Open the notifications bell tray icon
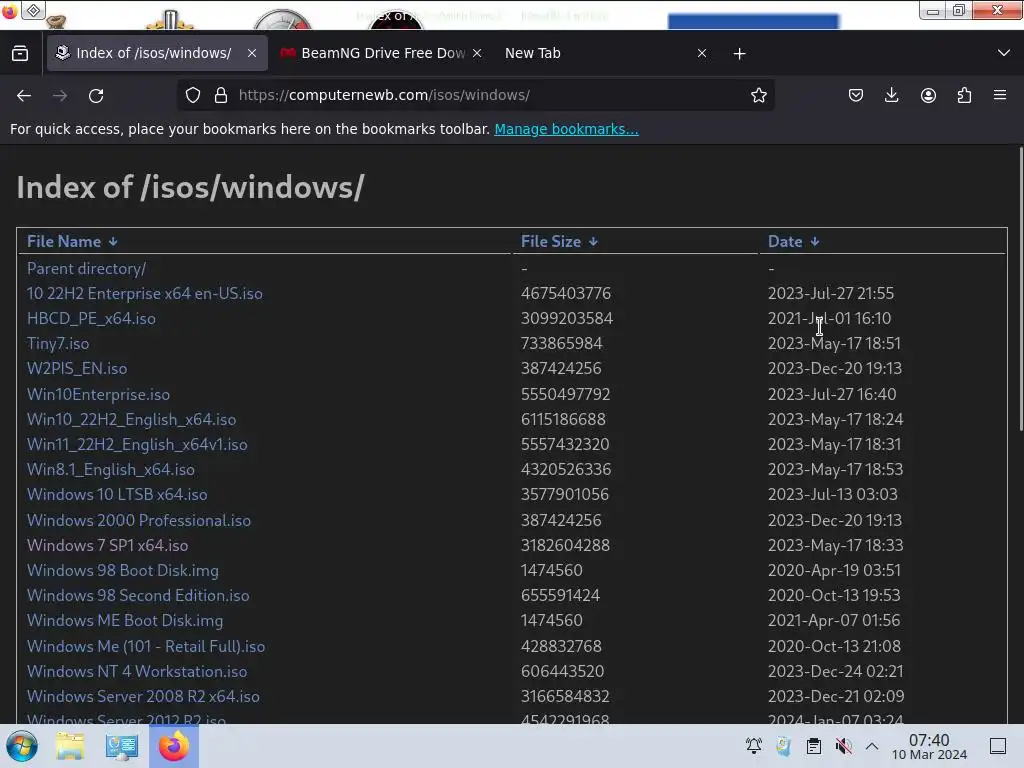1024x768 pixels. [x=754, y=746]
